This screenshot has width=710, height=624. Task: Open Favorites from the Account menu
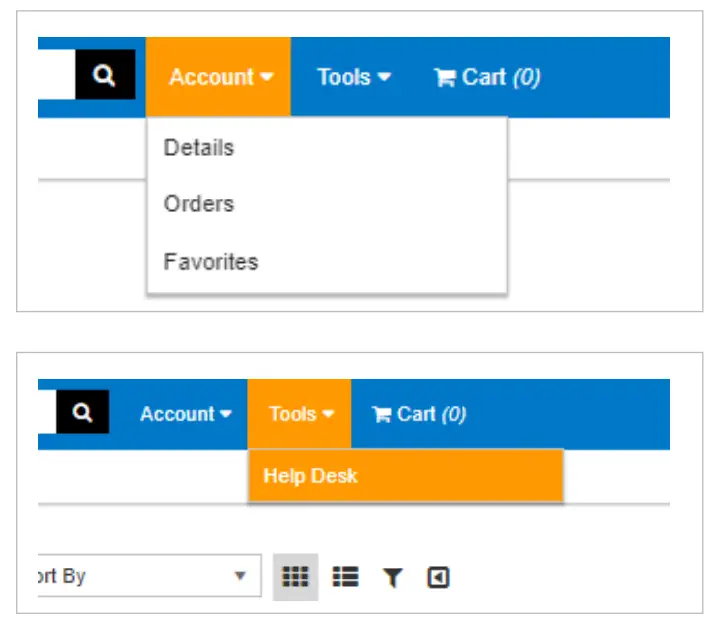click(211, 262)
